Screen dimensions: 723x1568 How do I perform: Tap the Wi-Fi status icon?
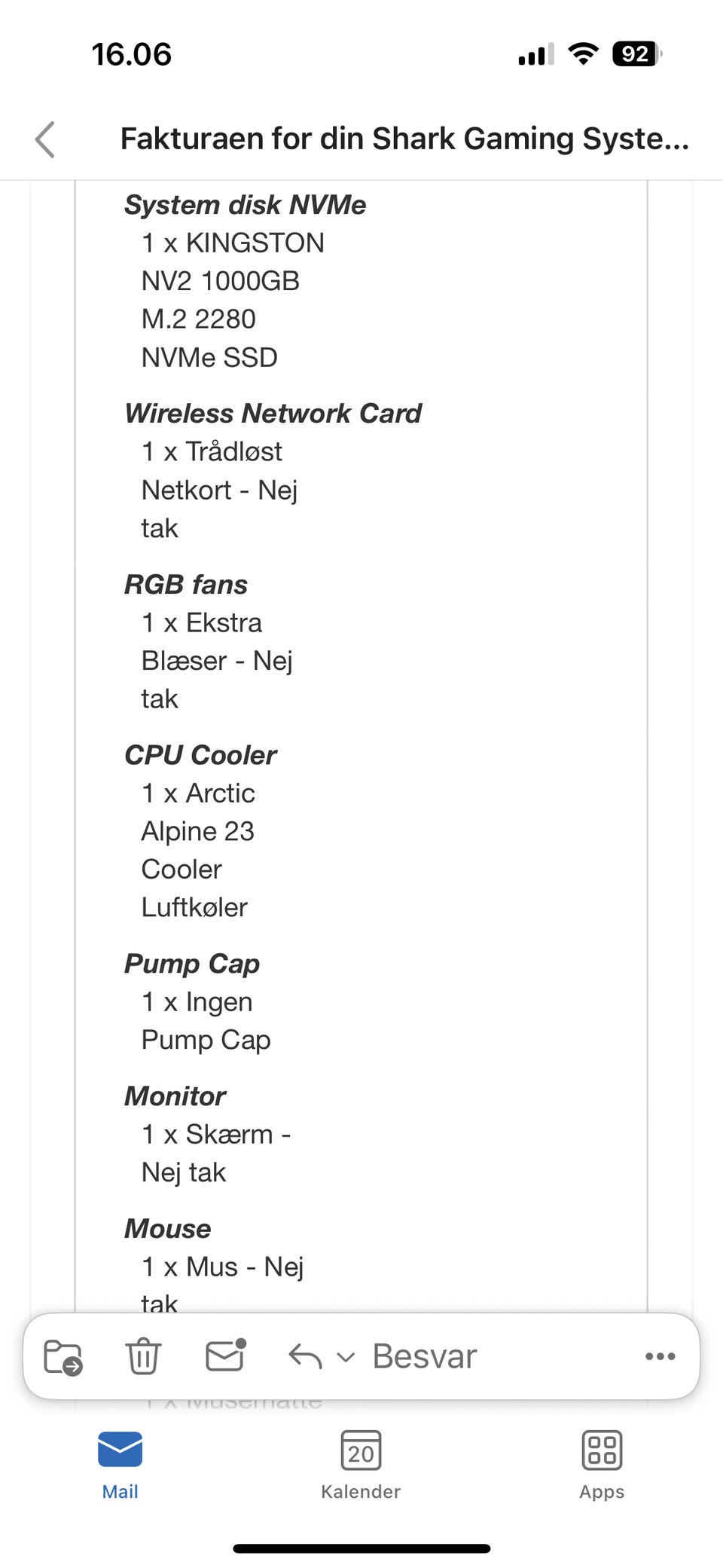tap(583, 53)
